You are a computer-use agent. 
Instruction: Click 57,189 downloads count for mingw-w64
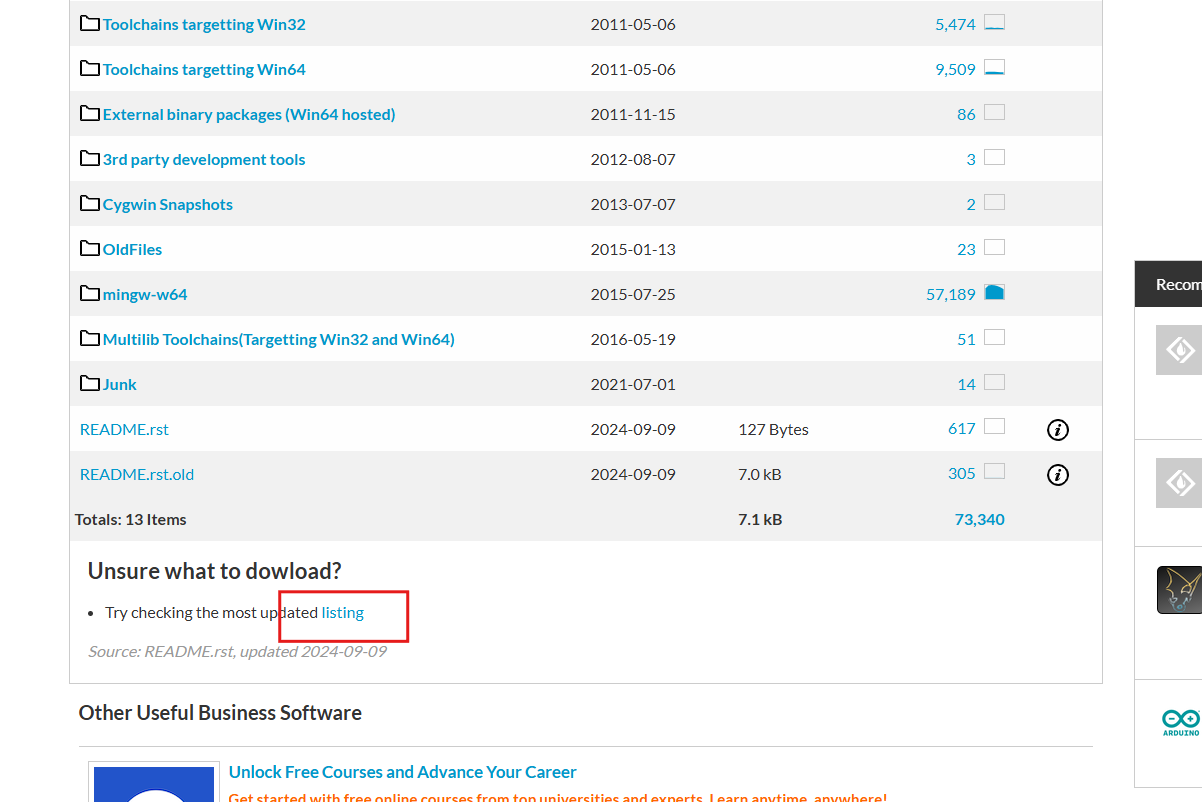(x=951, y=294)
